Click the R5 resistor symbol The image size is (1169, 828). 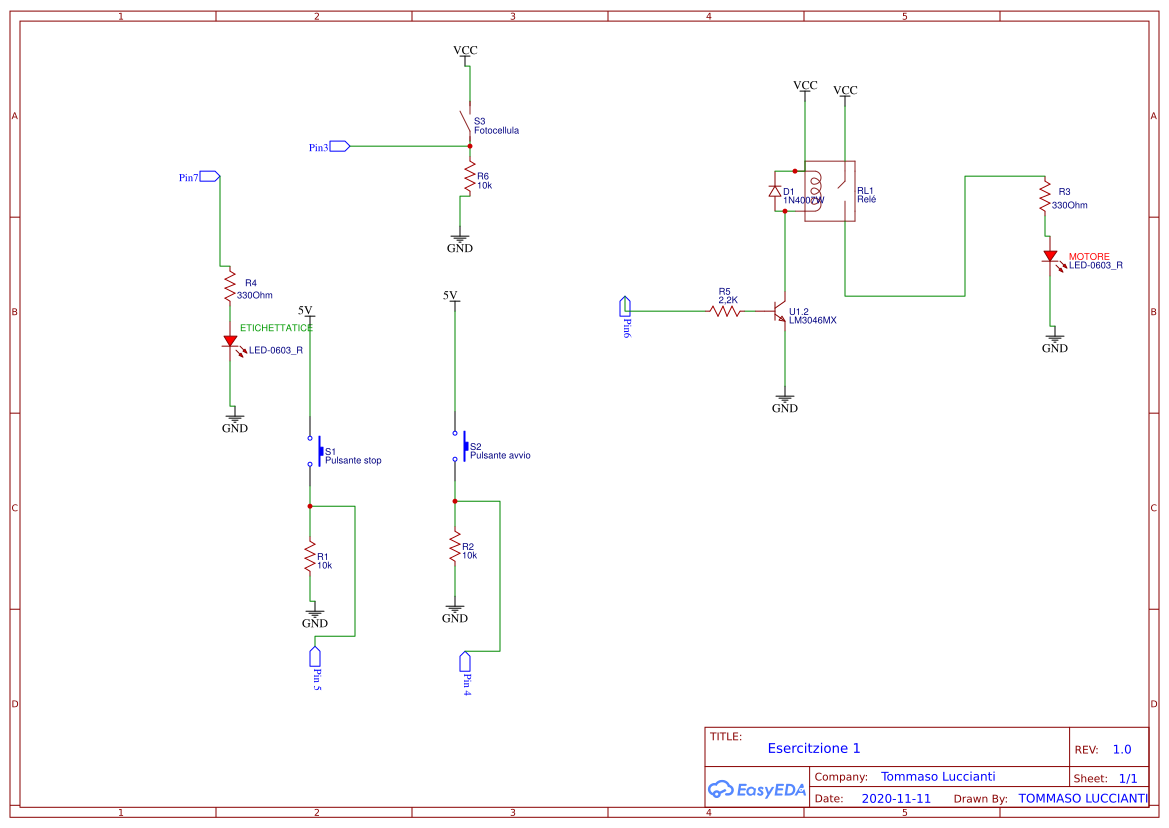pos(725,311)
